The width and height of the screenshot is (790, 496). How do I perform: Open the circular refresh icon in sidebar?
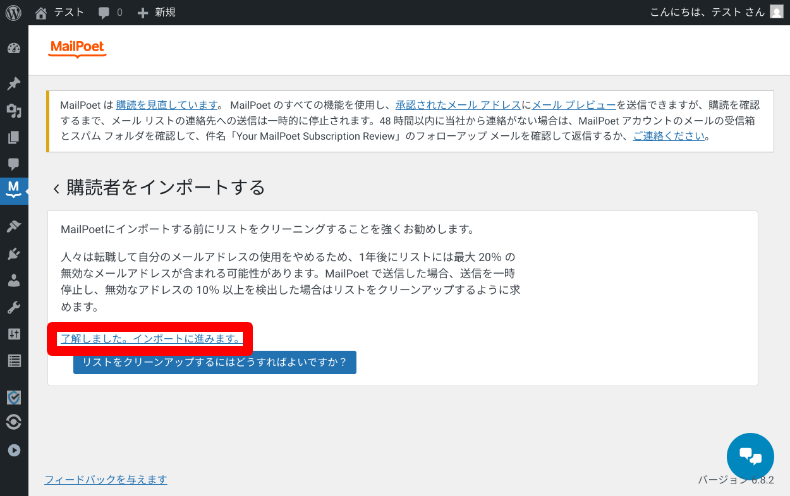pyautogui.click(x=14, y=422)
